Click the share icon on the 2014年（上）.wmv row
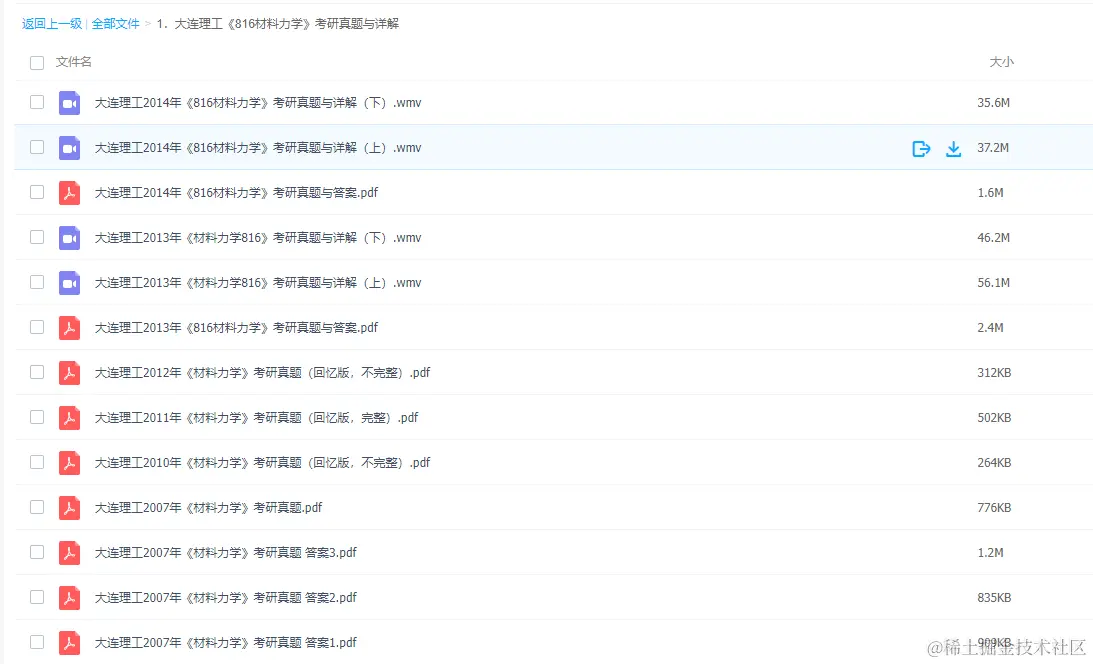This screenshot has width=1093, height=664. pyautogui.click(x=921, y=148)
